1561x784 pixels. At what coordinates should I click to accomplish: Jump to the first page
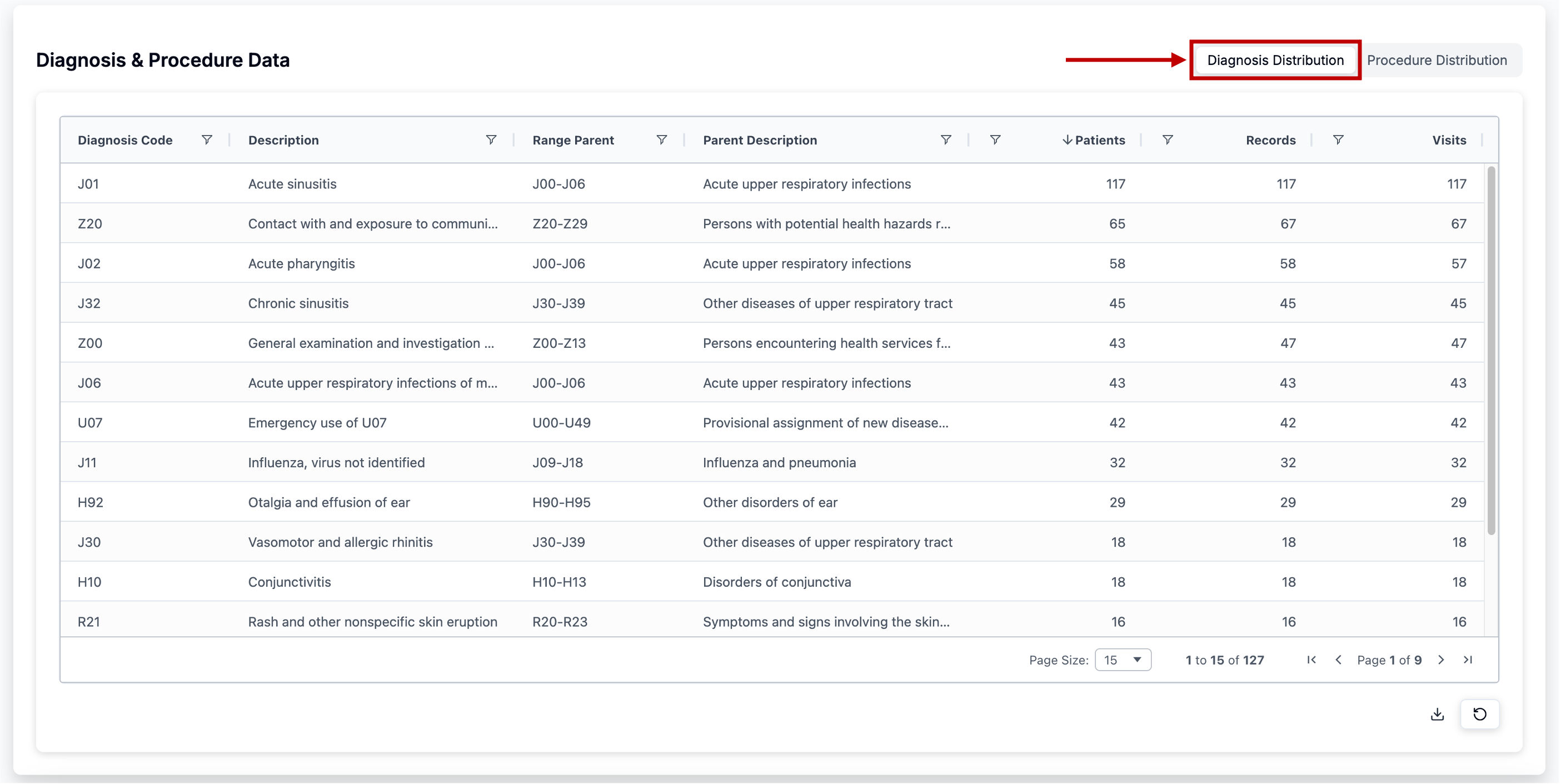point(1311,660)
